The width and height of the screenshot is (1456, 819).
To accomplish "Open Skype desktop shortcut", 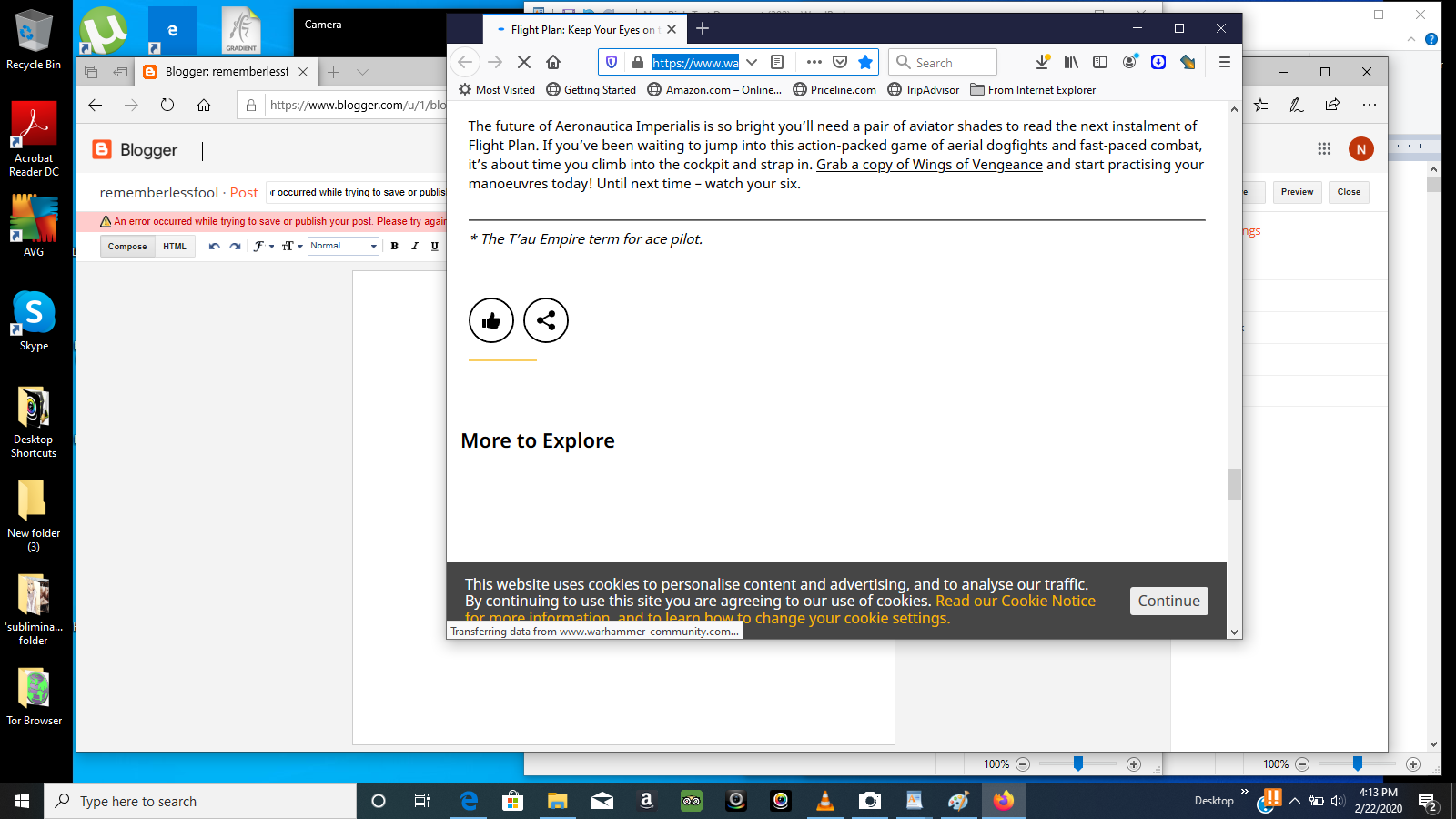I will pyautogui.click(x=34, y=321).
